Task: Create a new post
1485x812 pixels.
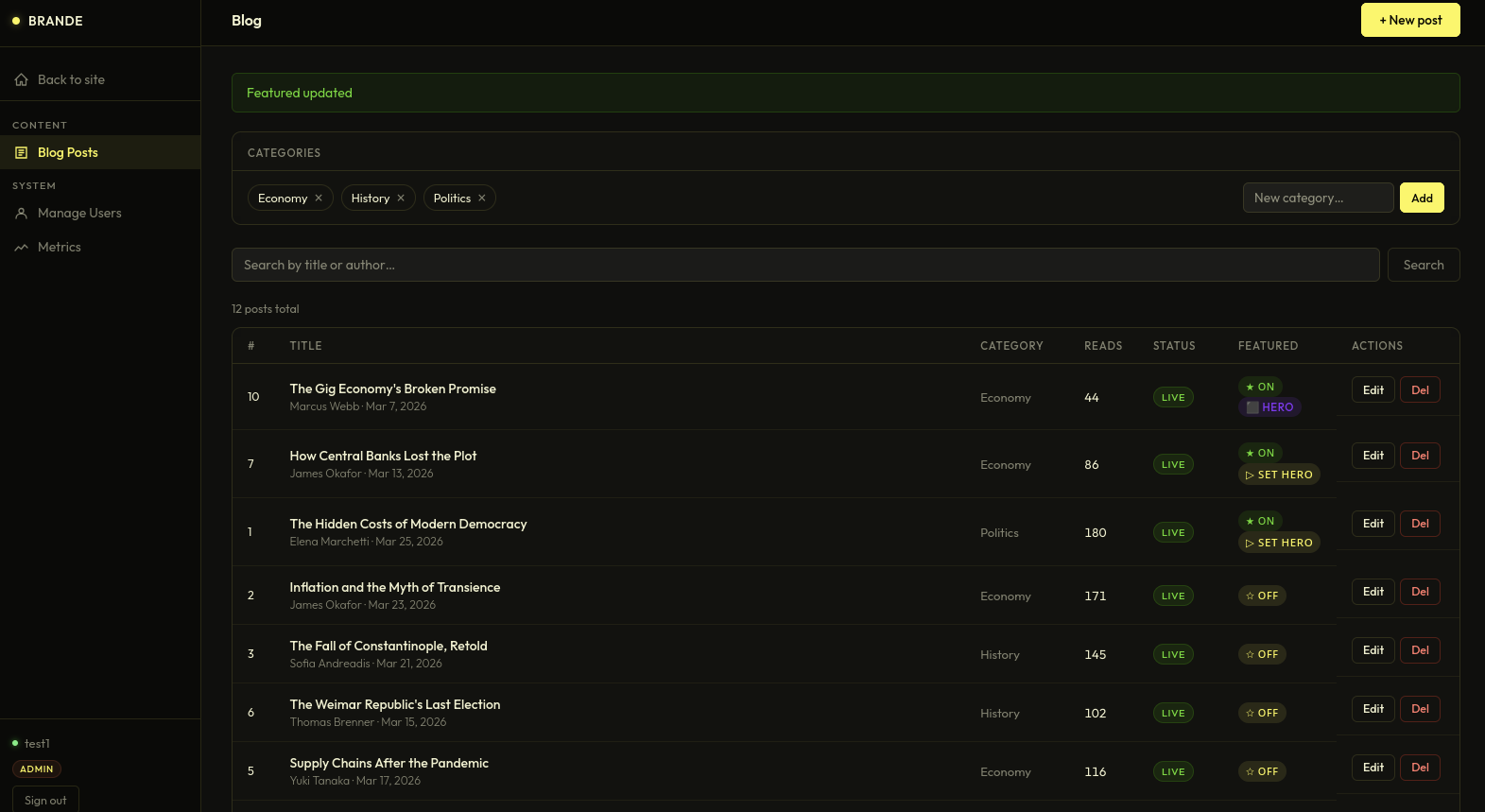Action: (x=1409, y=21)
